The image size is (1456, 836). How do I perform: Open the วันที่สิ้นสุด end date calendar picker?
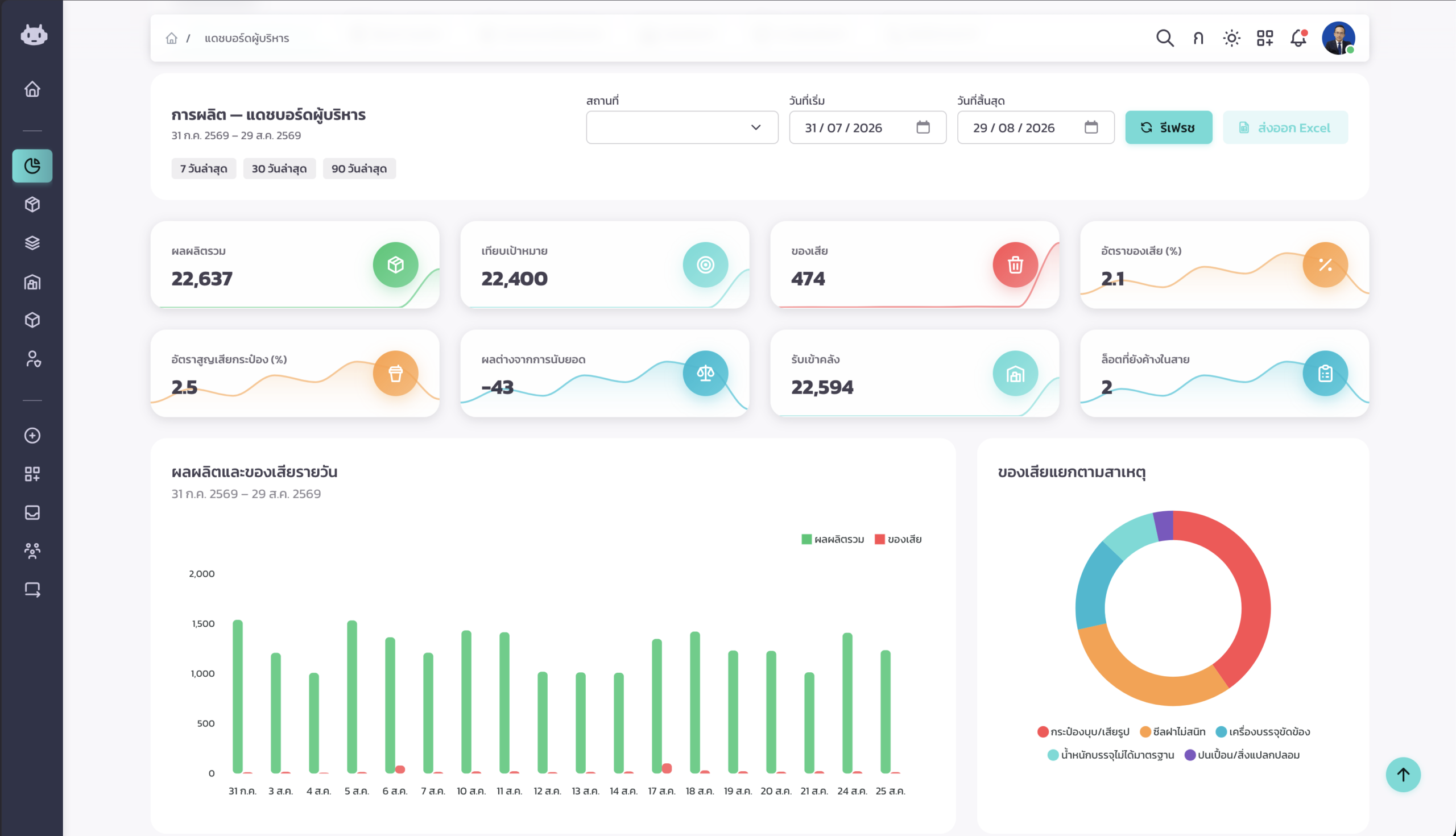point(1091,127)
